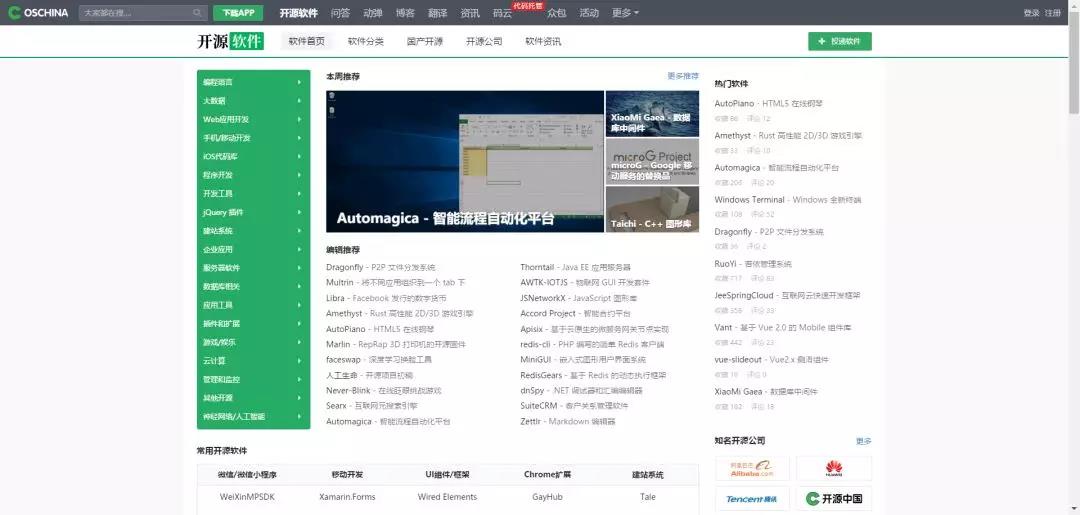Click WeiXinMPSDK table cell

[x=247, y=497]
